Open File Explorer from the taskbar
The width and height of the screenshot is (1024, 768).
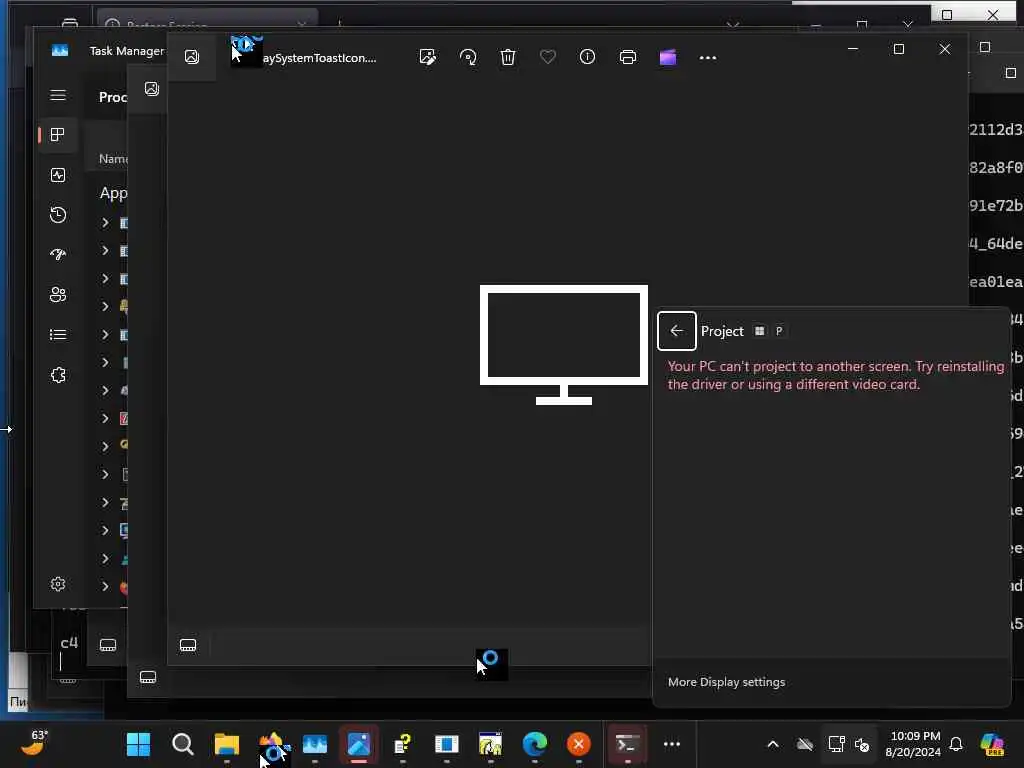[227, 744]
